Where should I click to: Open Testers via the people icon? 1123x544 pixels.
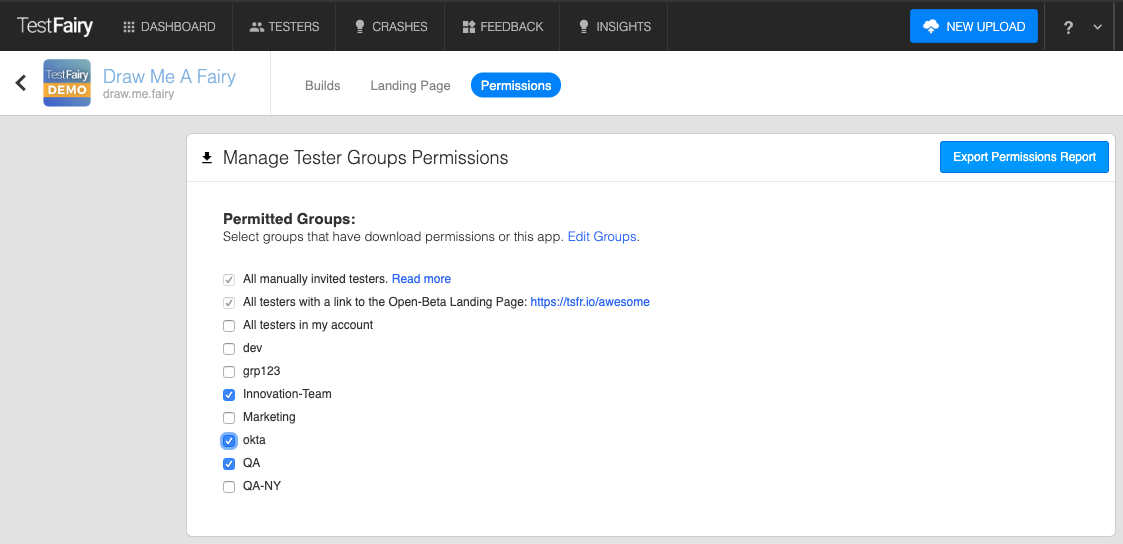[x=257, y=27]
